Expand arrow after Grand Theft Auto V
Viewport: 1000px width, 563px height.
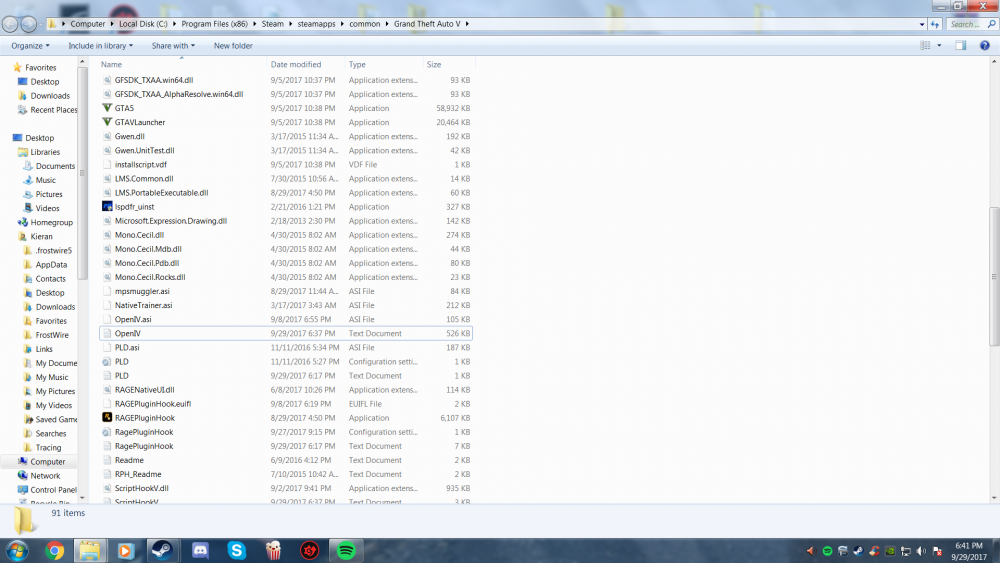click(x=467, y=24)
